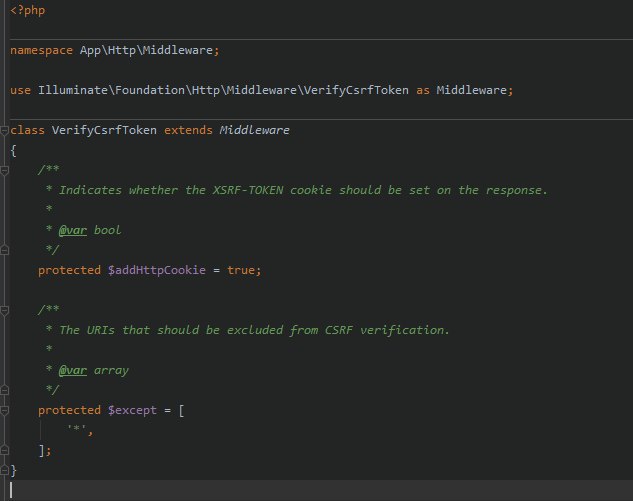Screen dimensions: 633x501
Task: Click the Middleware alias in use statement
Action: tap(472, 90)
